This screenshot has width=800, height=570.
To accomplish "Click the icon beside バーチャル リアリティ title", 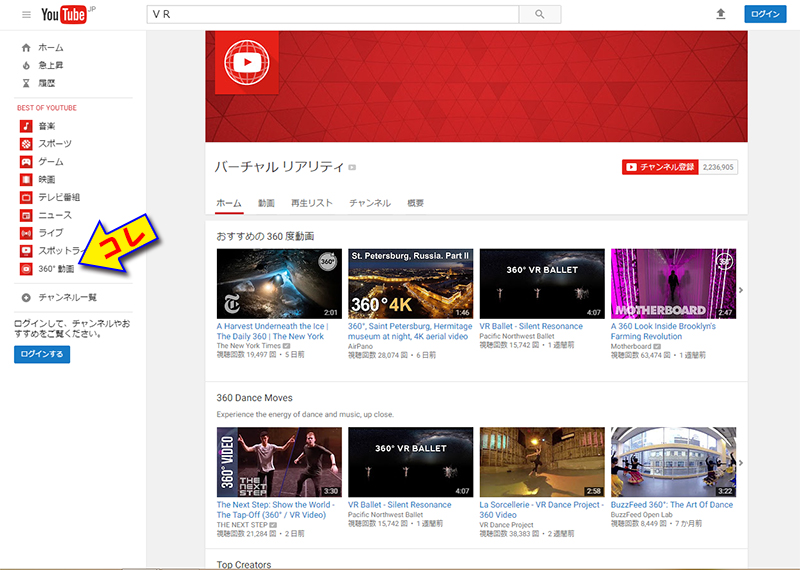I will [352, 167].
